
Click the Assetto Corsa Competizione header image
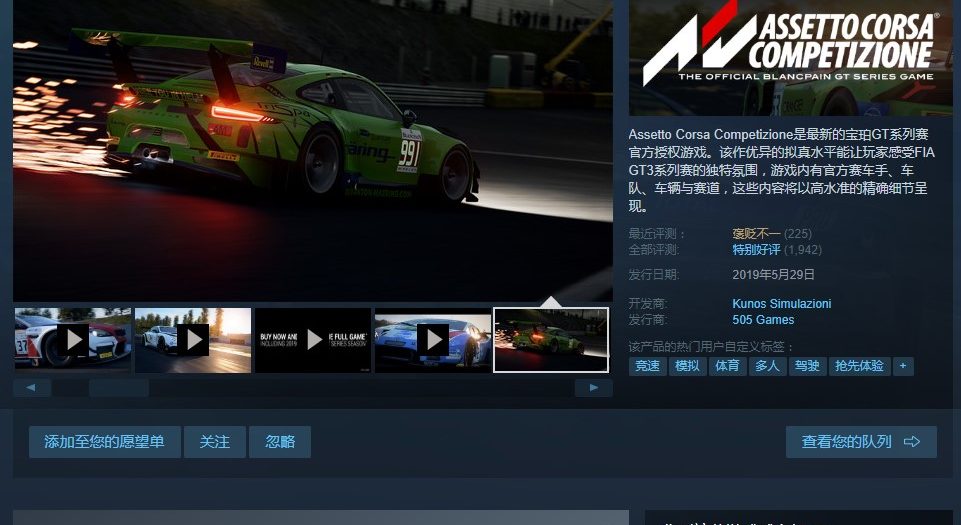[791, 58]
